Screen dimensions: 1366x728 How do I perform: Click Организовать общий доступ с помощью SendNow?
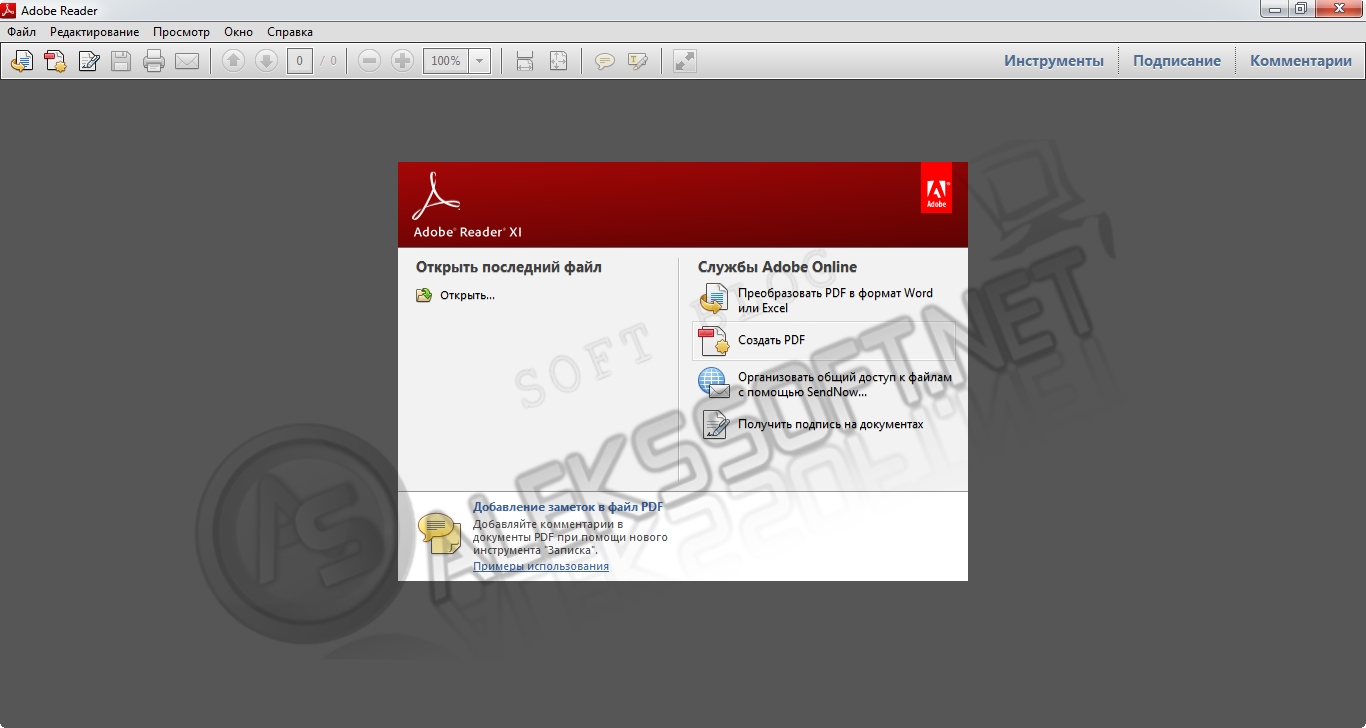click(845, 385)
